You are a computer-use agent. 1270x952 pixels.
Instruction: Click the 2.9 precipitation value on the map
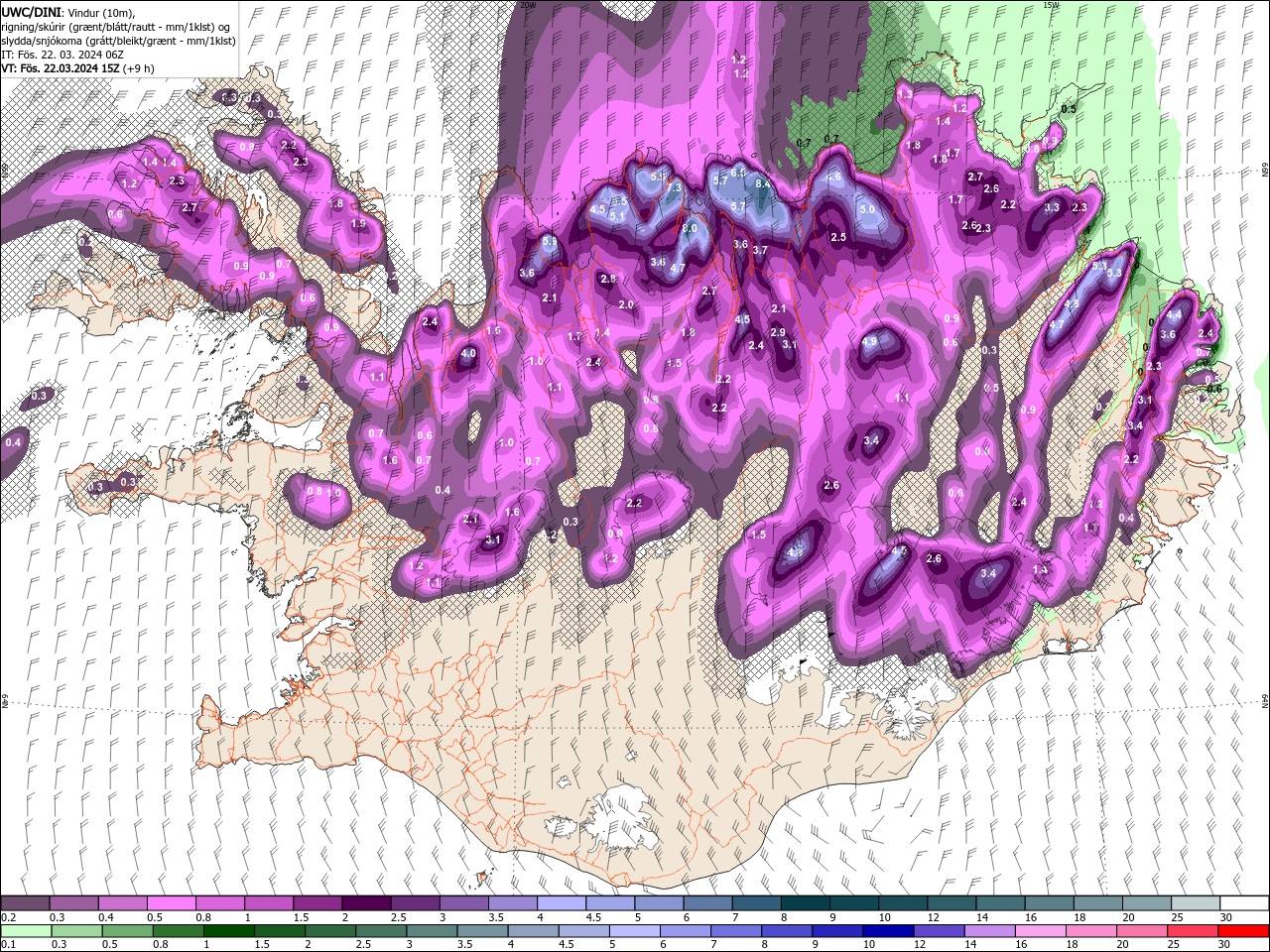pyautogui.click(x=778, y=332)
